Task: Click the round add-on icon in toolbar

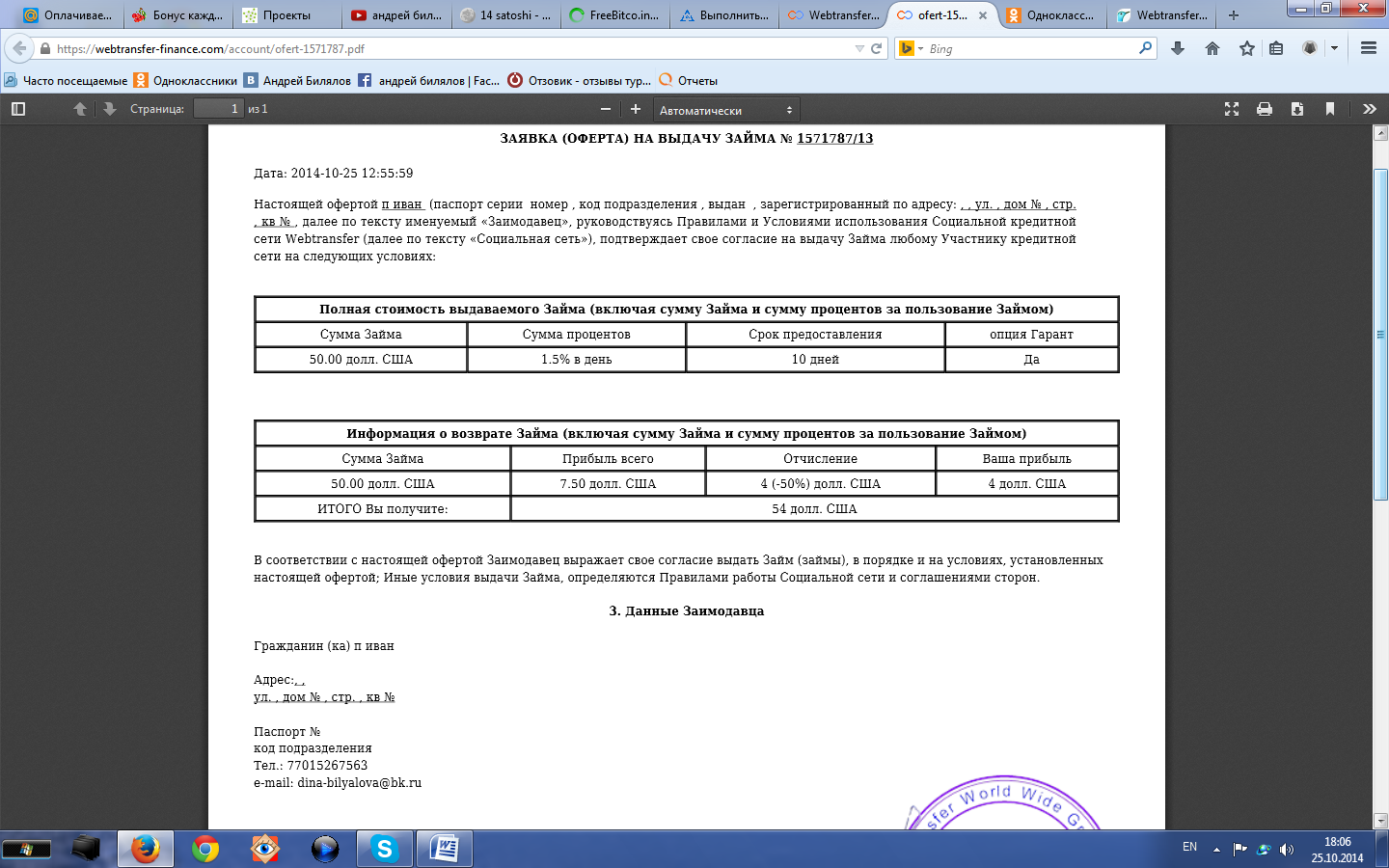Action: point(1310,48)
